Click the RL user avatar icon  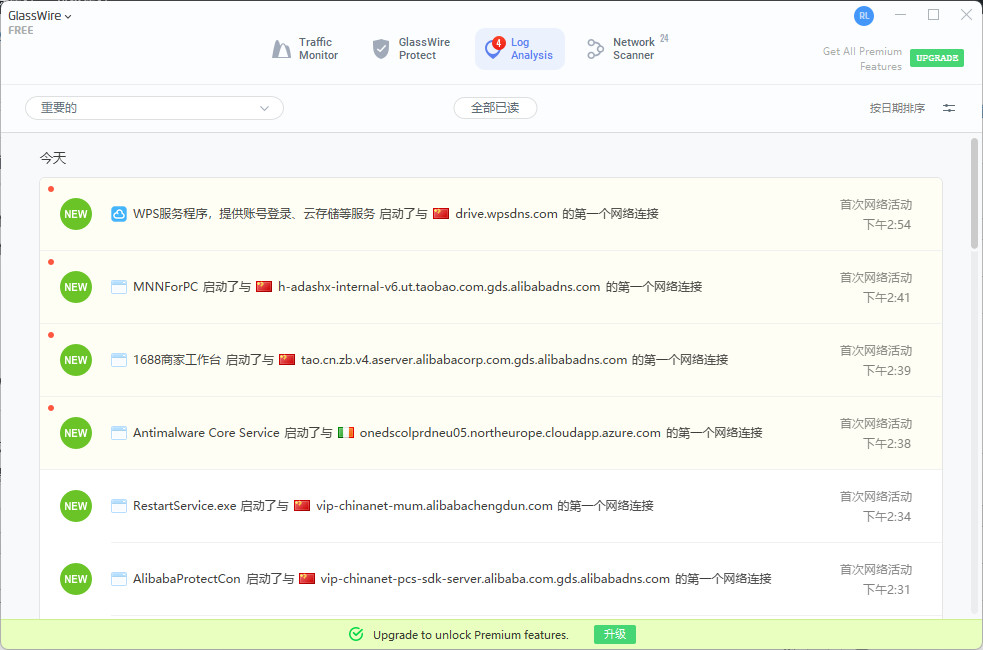coord(864,15)
